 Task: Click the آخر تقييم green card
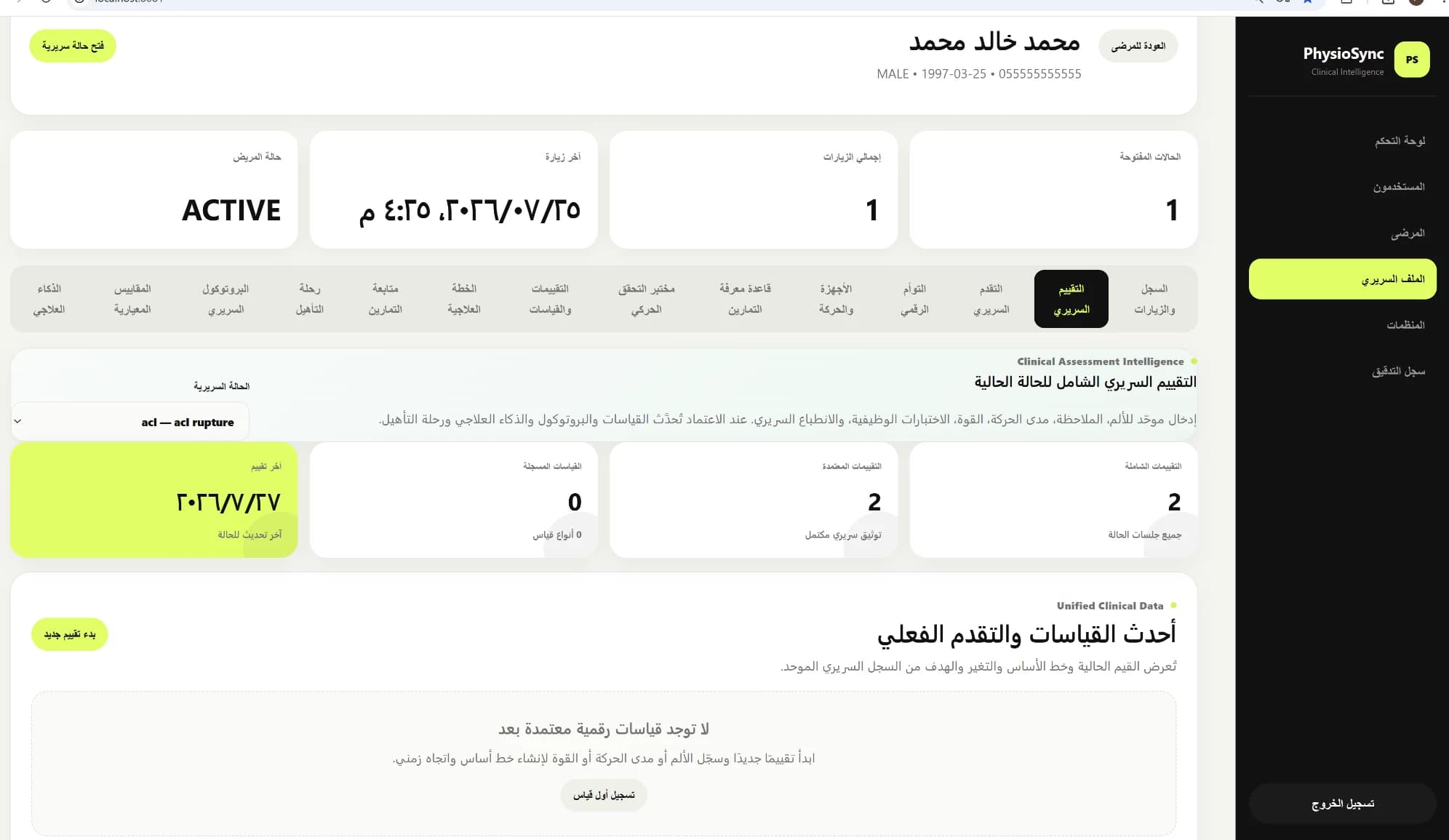(154, 500)
